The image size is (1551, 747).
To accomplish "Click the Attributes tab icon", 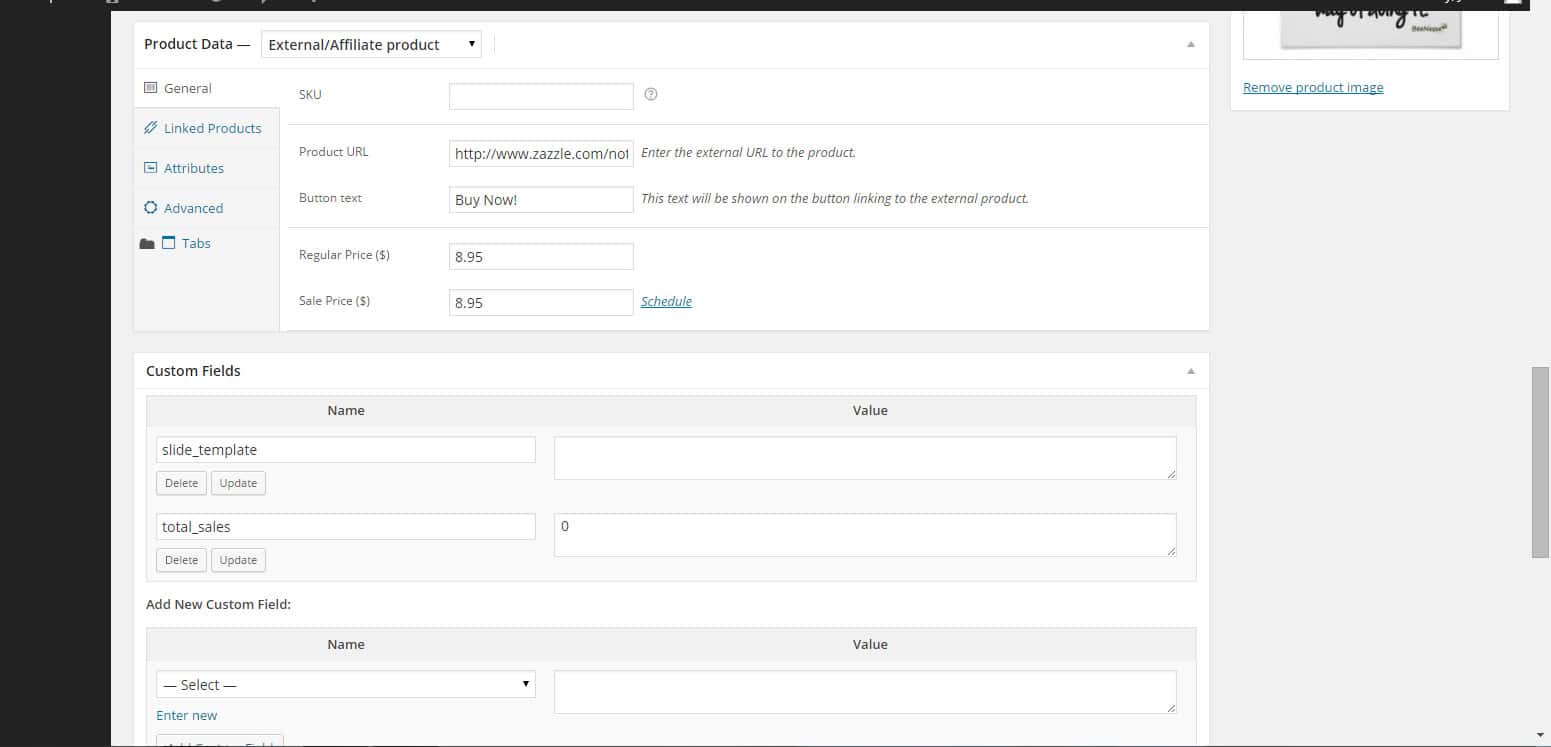I will [151, 168].
